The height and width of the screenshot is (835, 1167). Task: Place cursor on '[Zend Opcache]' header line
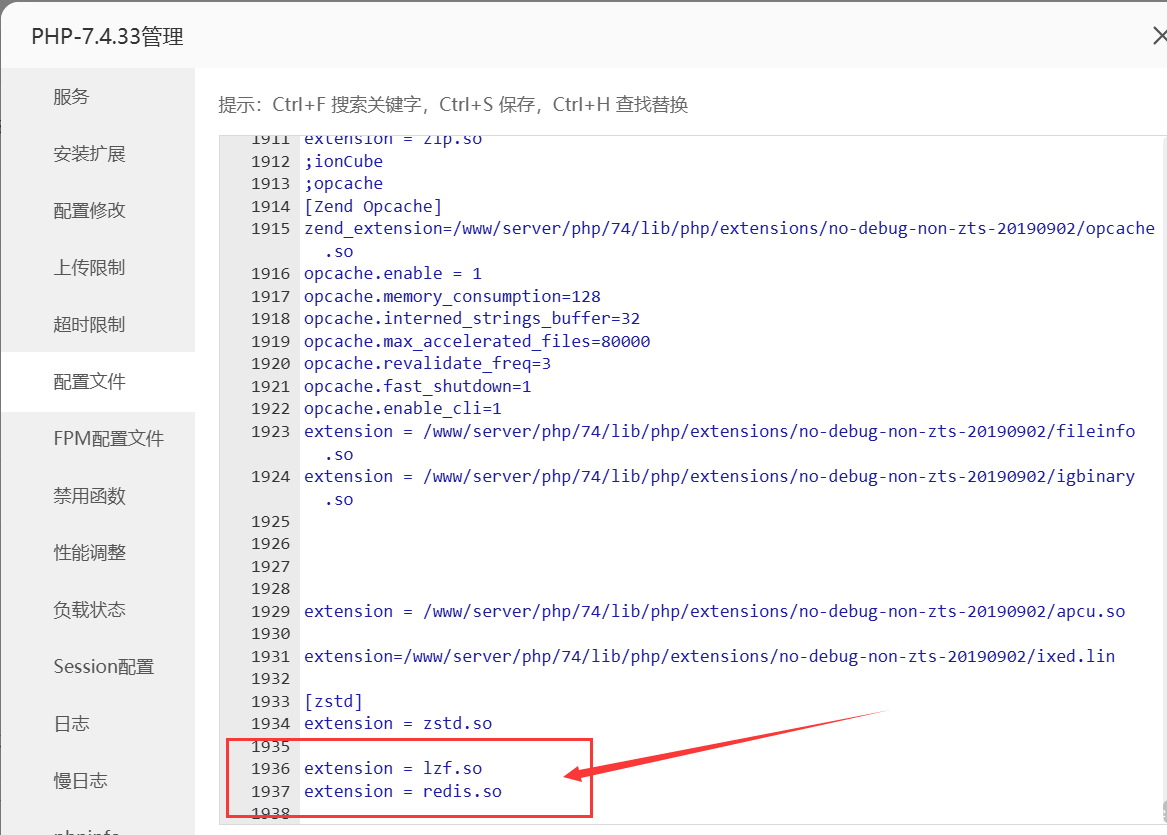click(x=373, y=206)
